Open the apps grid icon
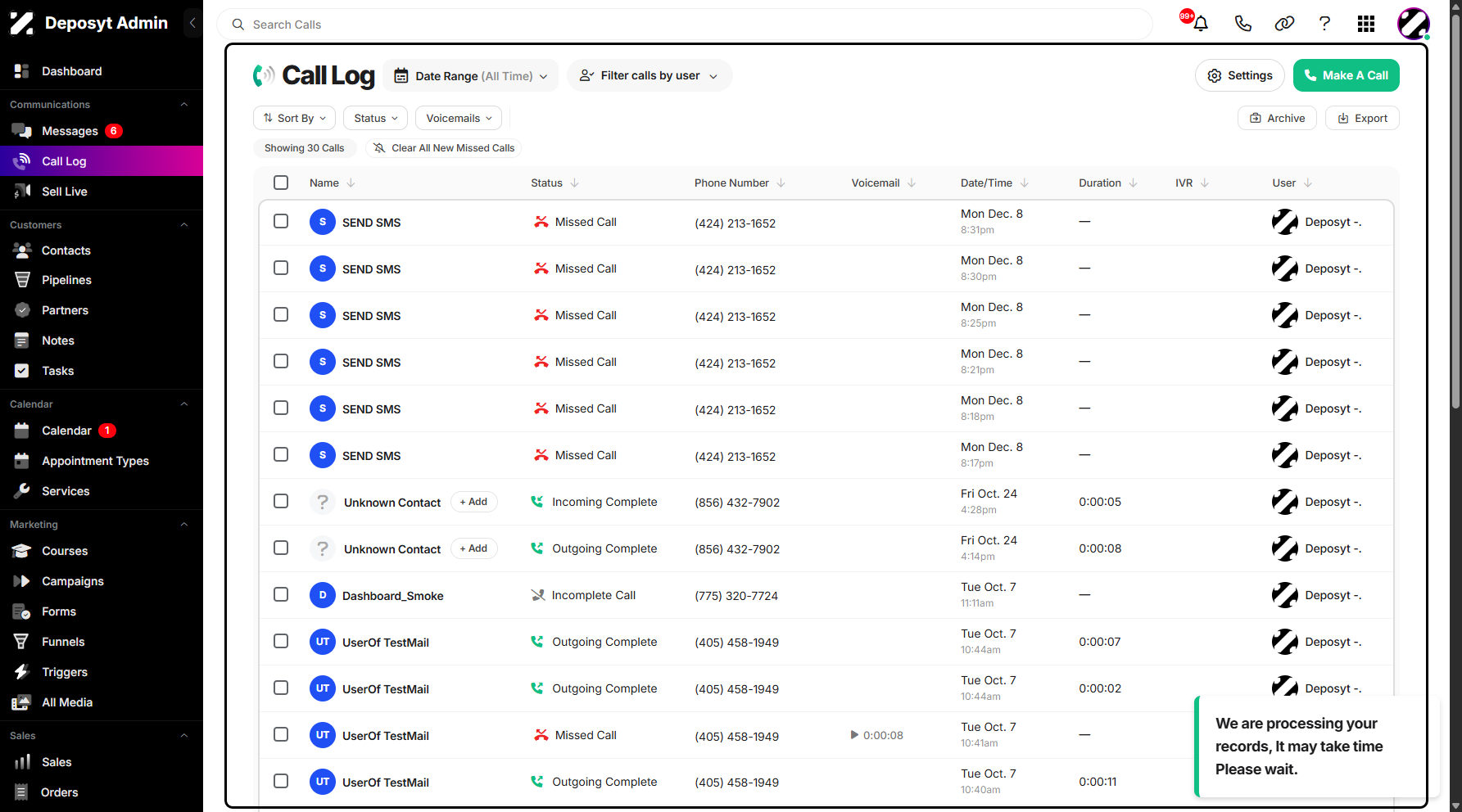Viewport: 1462px width, 812px height. click(1365, 24)
